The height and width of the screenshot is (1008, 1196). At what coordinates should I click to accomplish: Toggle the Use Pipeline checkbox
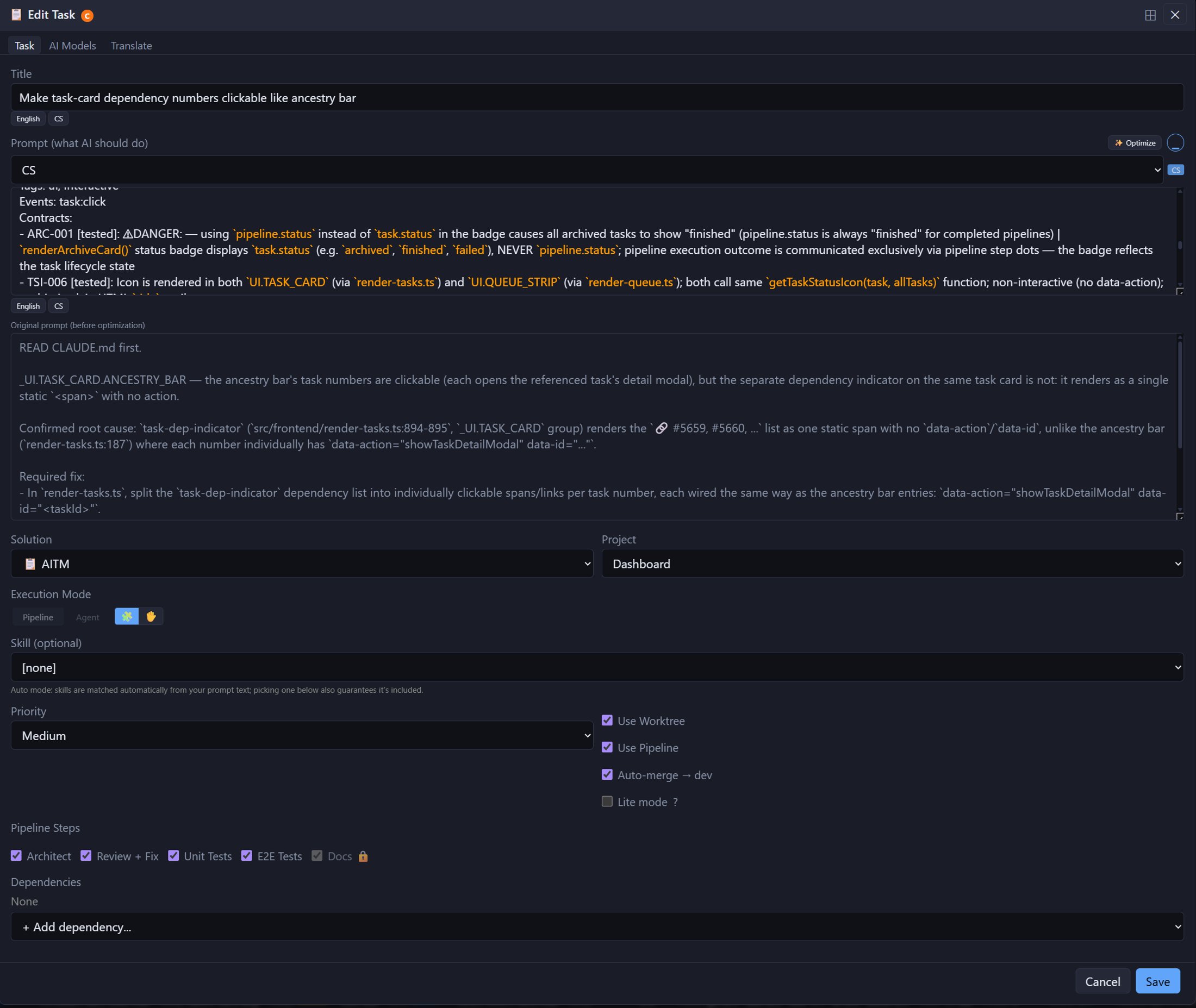tap(607, 747)
